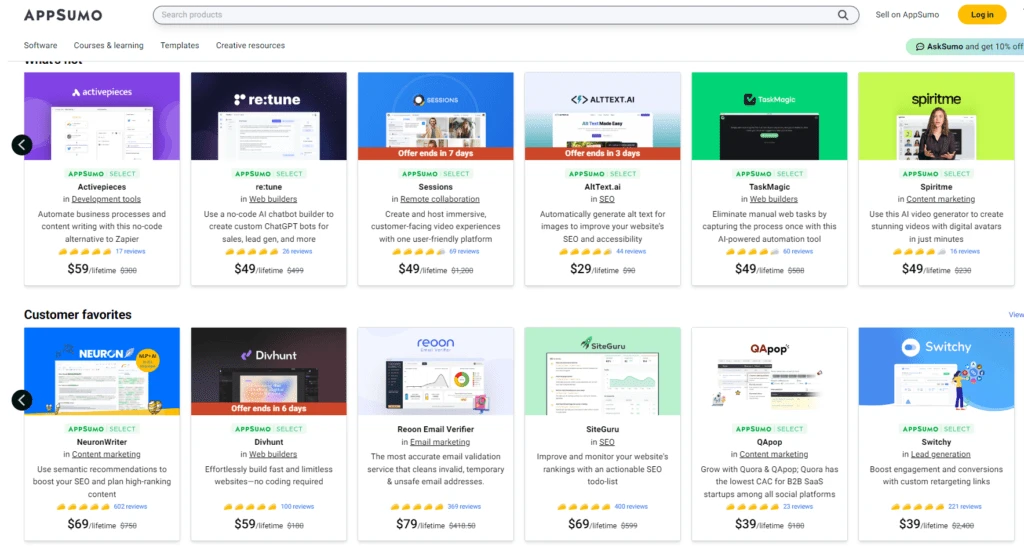Open the Templates menu
Viewport: 1024px width, 555px height.
180,45
